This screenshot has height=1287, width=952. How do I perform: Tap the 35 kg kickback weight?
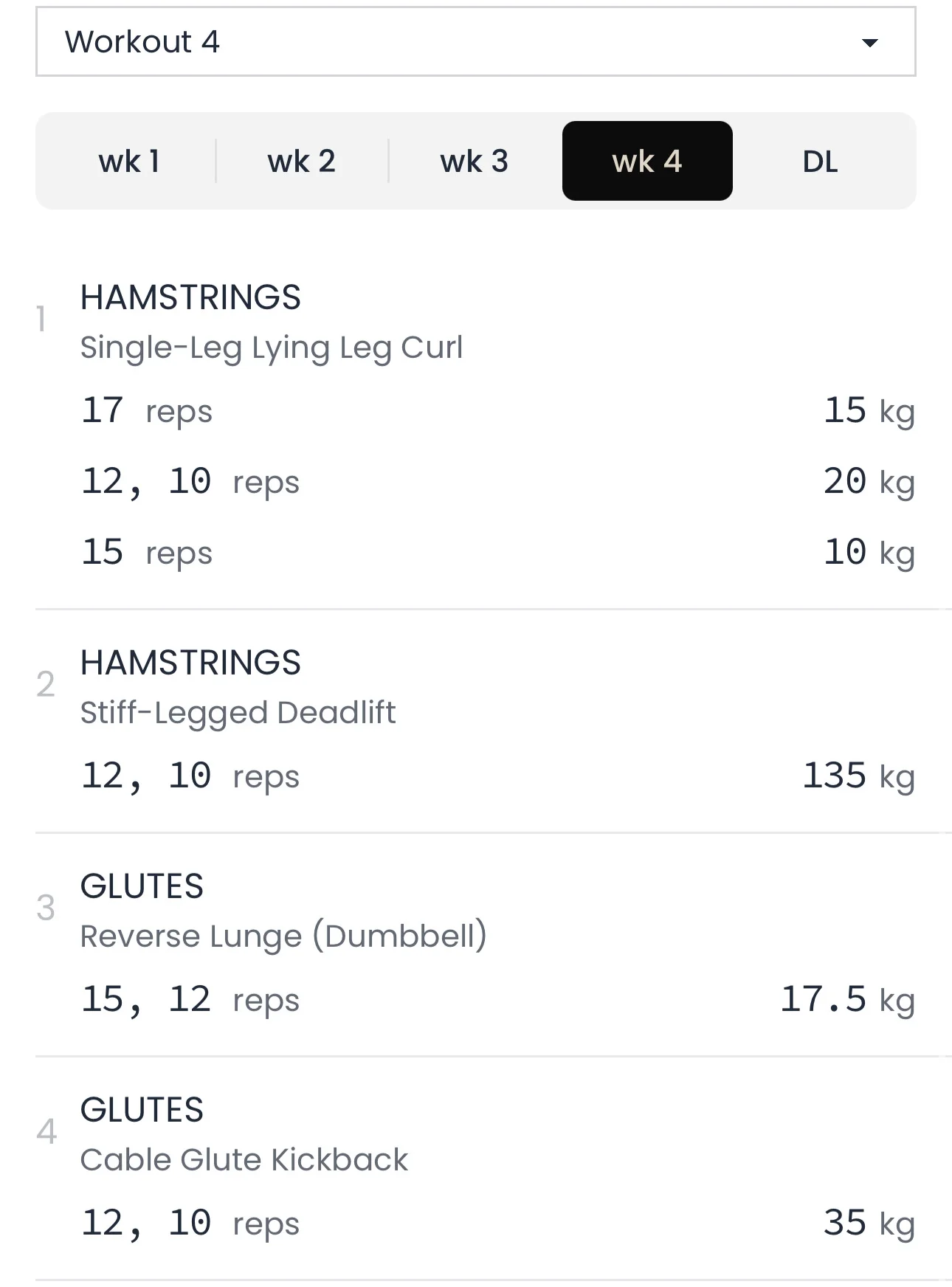(869, 1224)
